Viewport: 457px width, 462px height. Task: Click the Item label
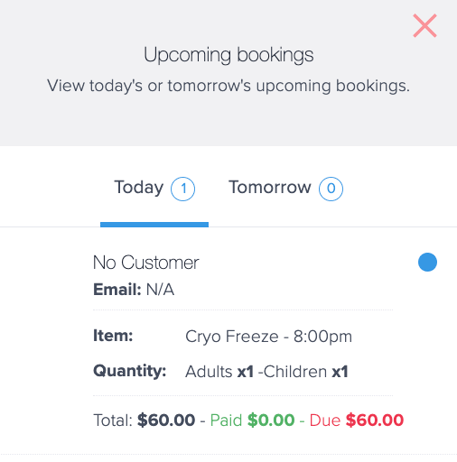pyautogui.click(x=113, y=336)
